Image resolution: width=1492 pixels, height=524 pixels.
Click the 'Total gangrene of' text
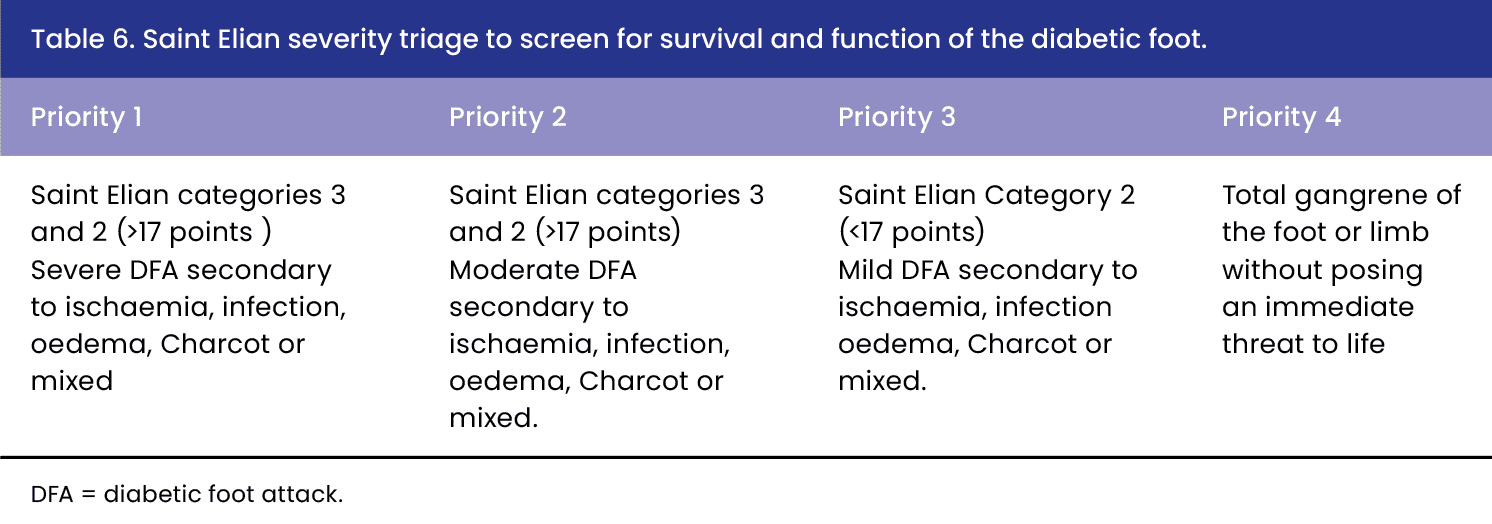[x=1342, y=195]
